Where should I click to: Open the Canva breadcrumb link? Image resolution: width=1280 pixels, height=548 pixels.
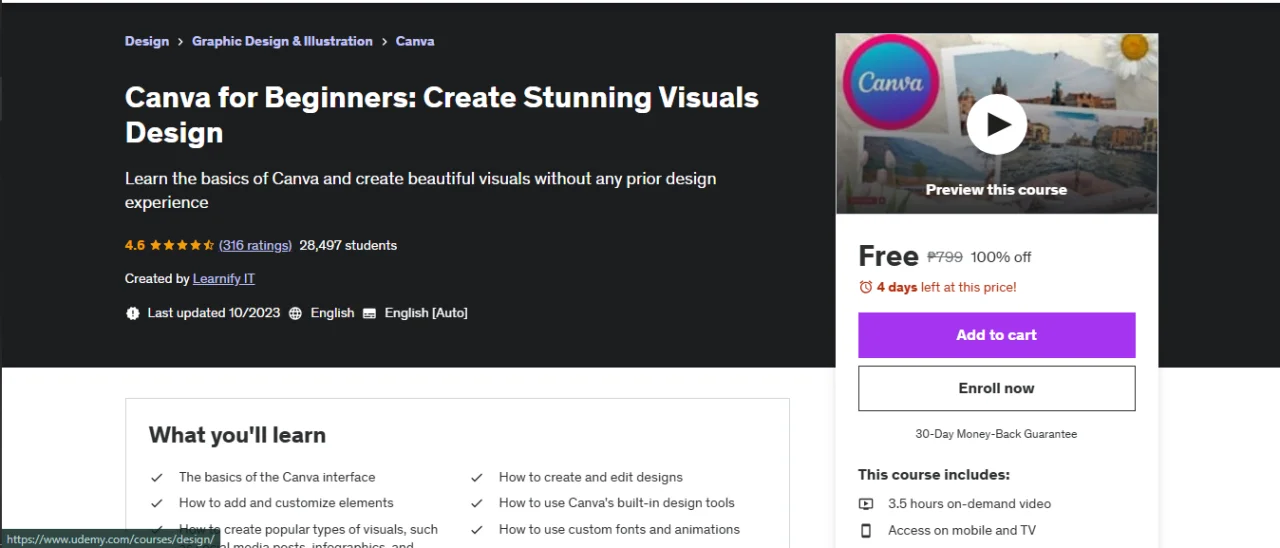point(415,41)
